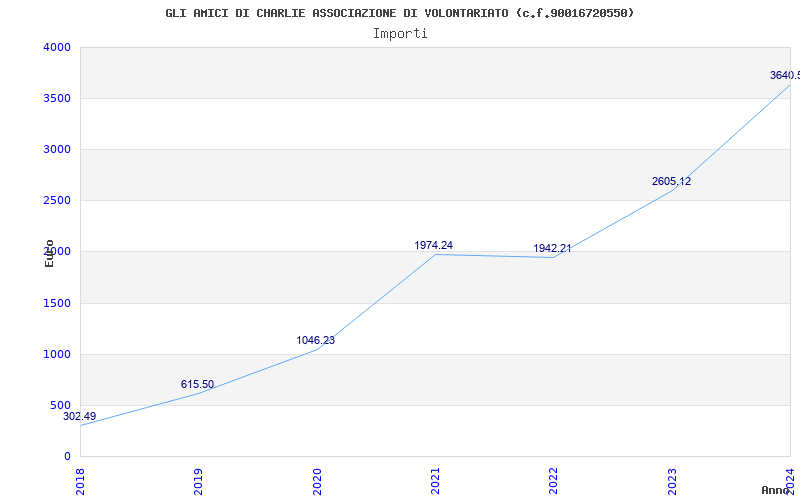This screenshot has height=500, width=800.
Task: Click the 2018 x-axis label
Action: tap(80, 481)
